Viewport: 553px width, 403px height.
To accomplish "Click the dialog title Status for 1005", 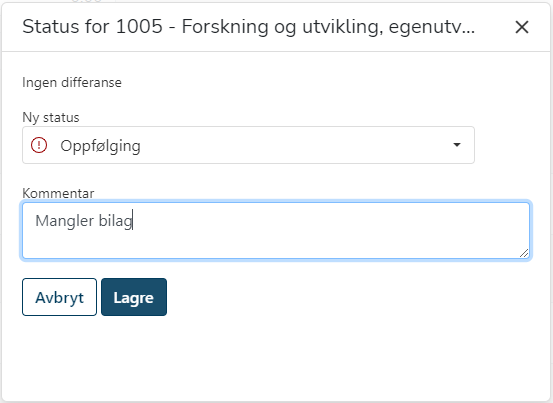I will click(x=92, y=27).
